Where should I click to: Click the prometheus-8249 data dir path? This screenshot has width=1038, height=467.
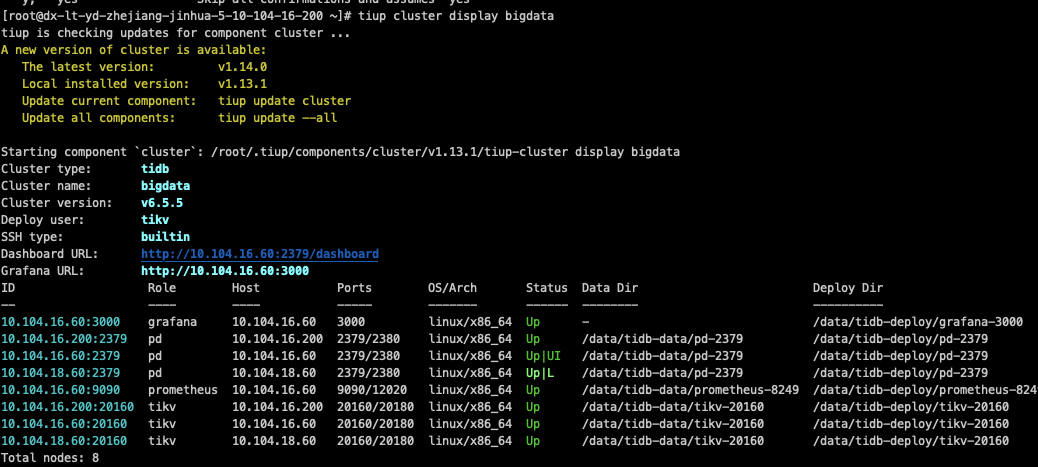(690, 390)
